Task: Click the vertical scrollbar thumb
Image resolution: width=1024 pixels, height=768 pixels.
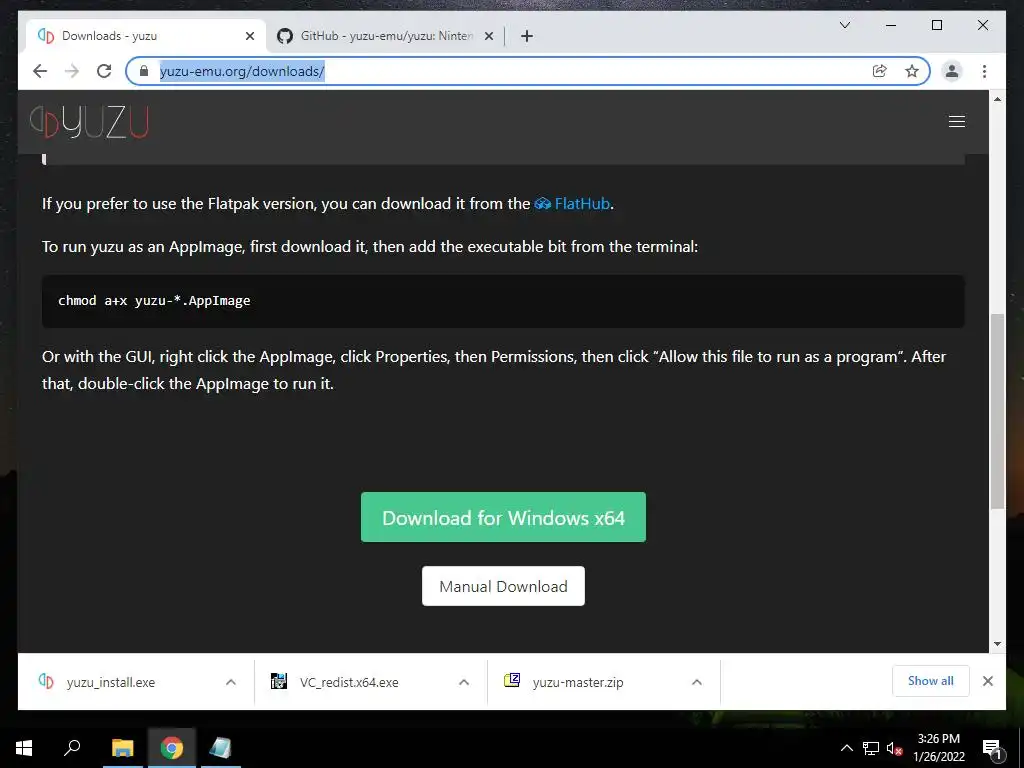Action: 997,411
